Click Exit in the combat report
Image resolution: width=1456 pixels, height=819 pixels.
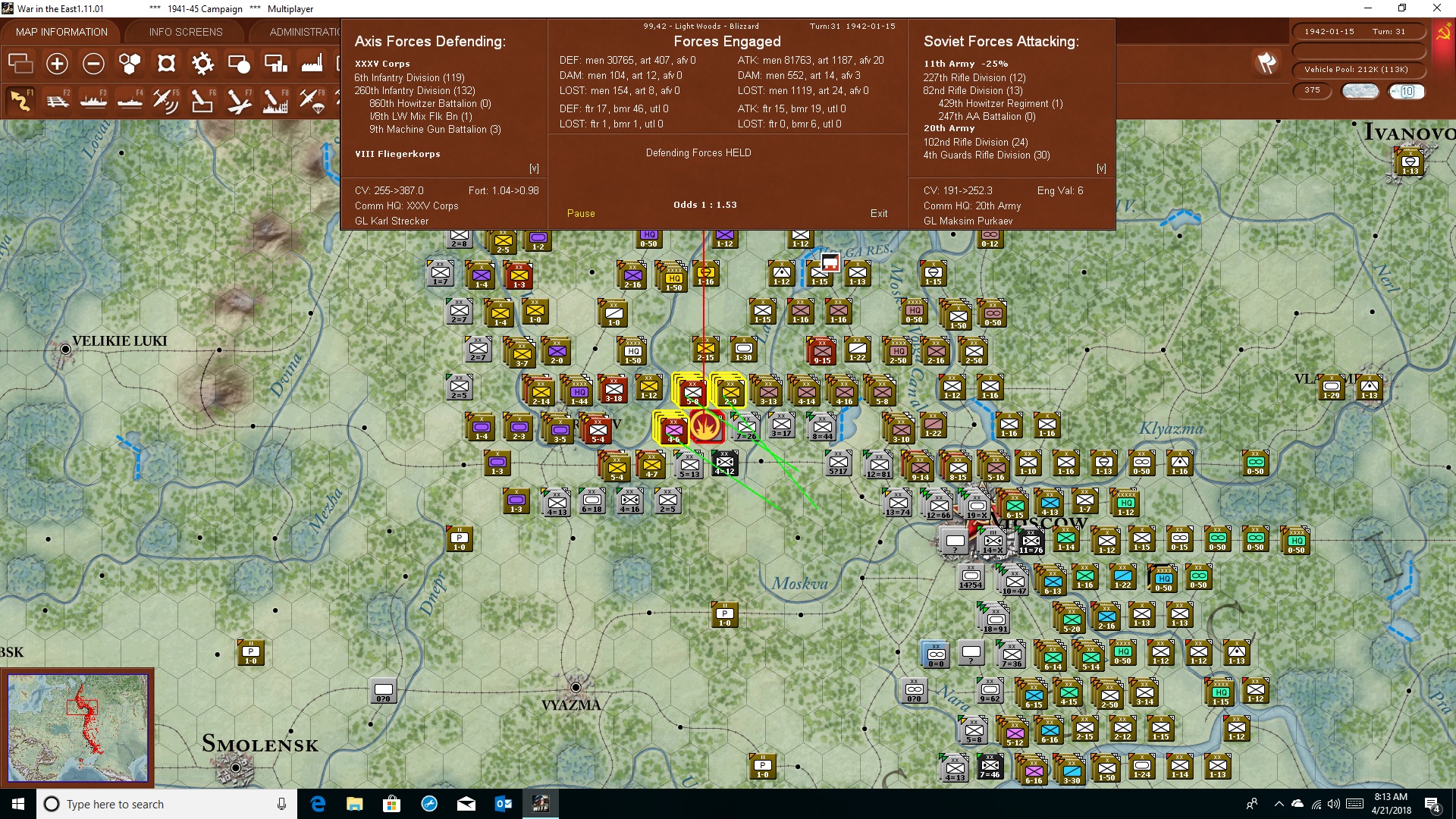[879, 214]
